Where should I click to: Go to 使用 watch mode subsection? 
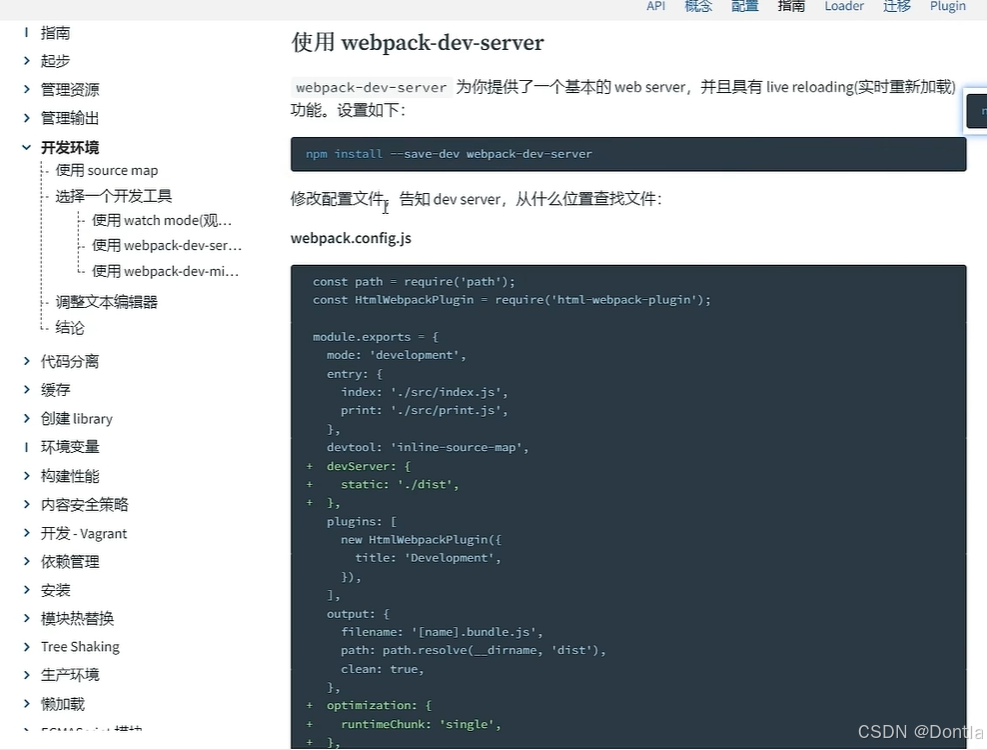tap(162, 220)
